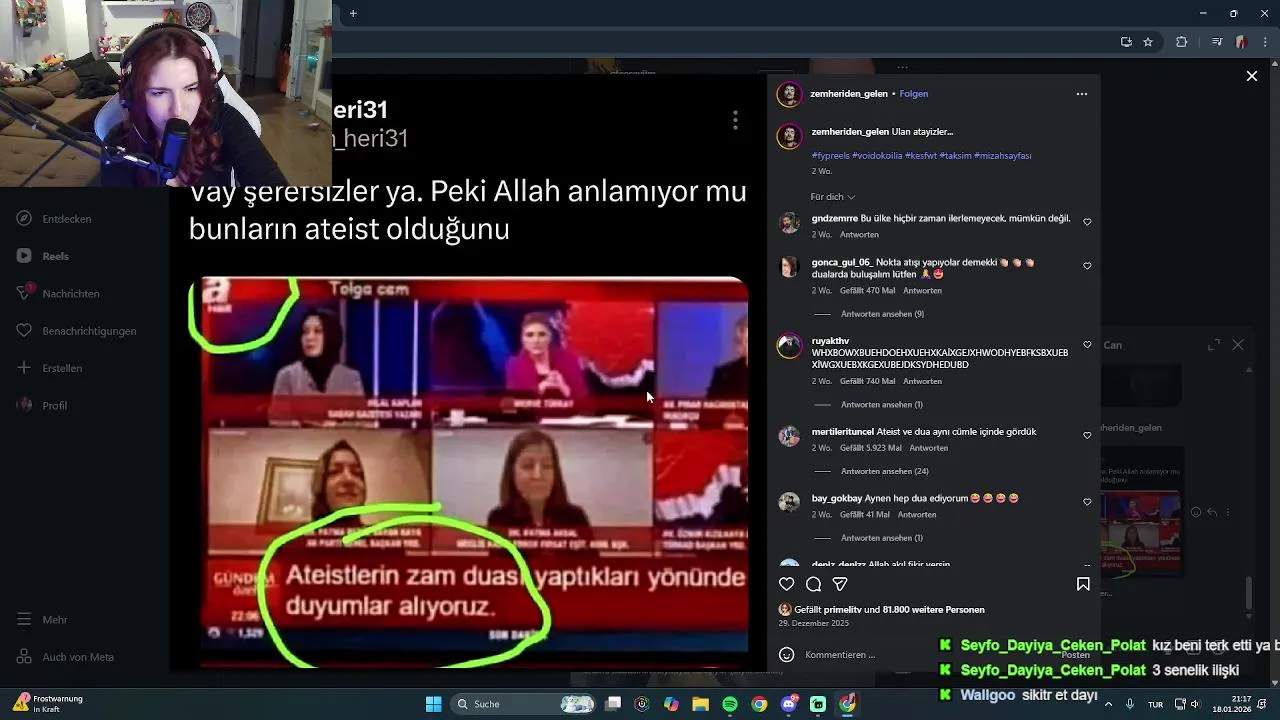
Task: Expand the Für dich comment sort dropdown
Action: coord(833,197)
